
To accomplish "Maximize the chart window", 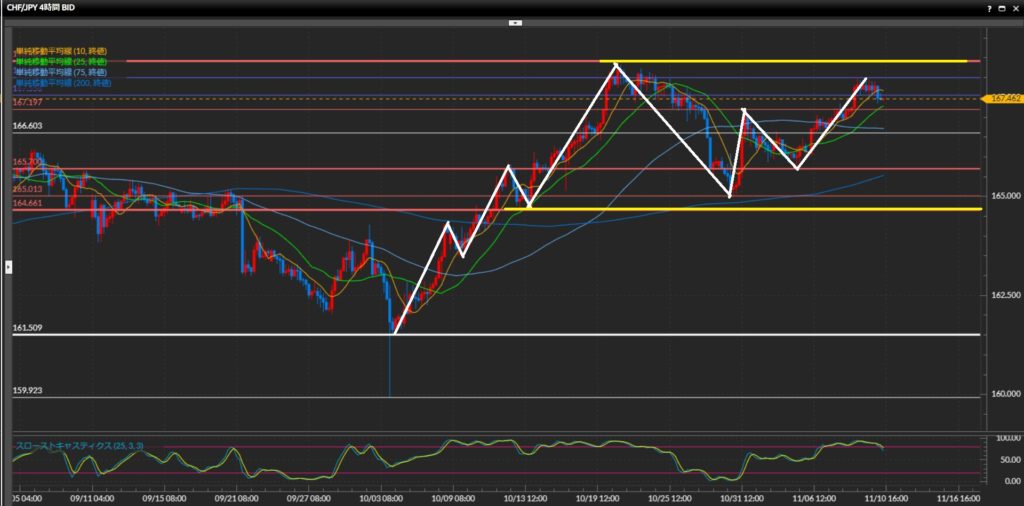I will tap(1001, 8).
